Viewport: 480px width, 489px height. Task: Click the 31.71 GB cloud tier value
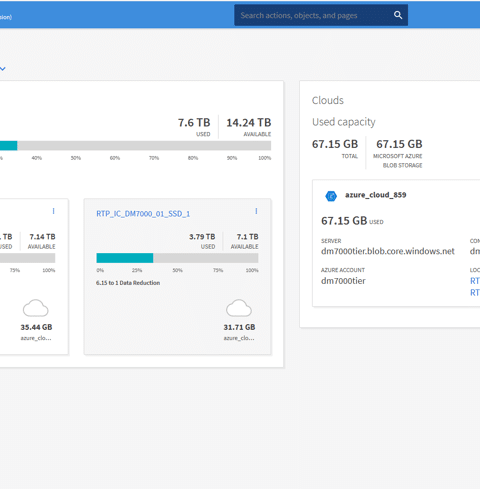click(239, 327)
